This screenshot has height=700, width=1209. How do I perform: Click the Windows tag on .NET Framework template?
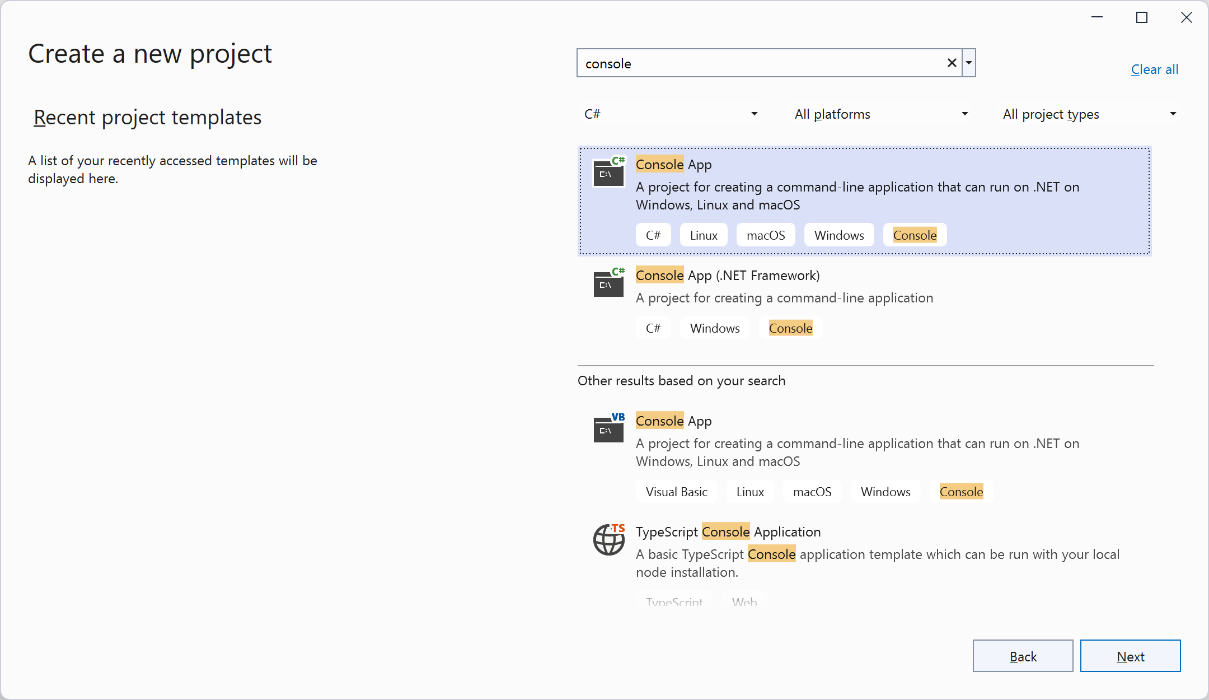point(715,328)
